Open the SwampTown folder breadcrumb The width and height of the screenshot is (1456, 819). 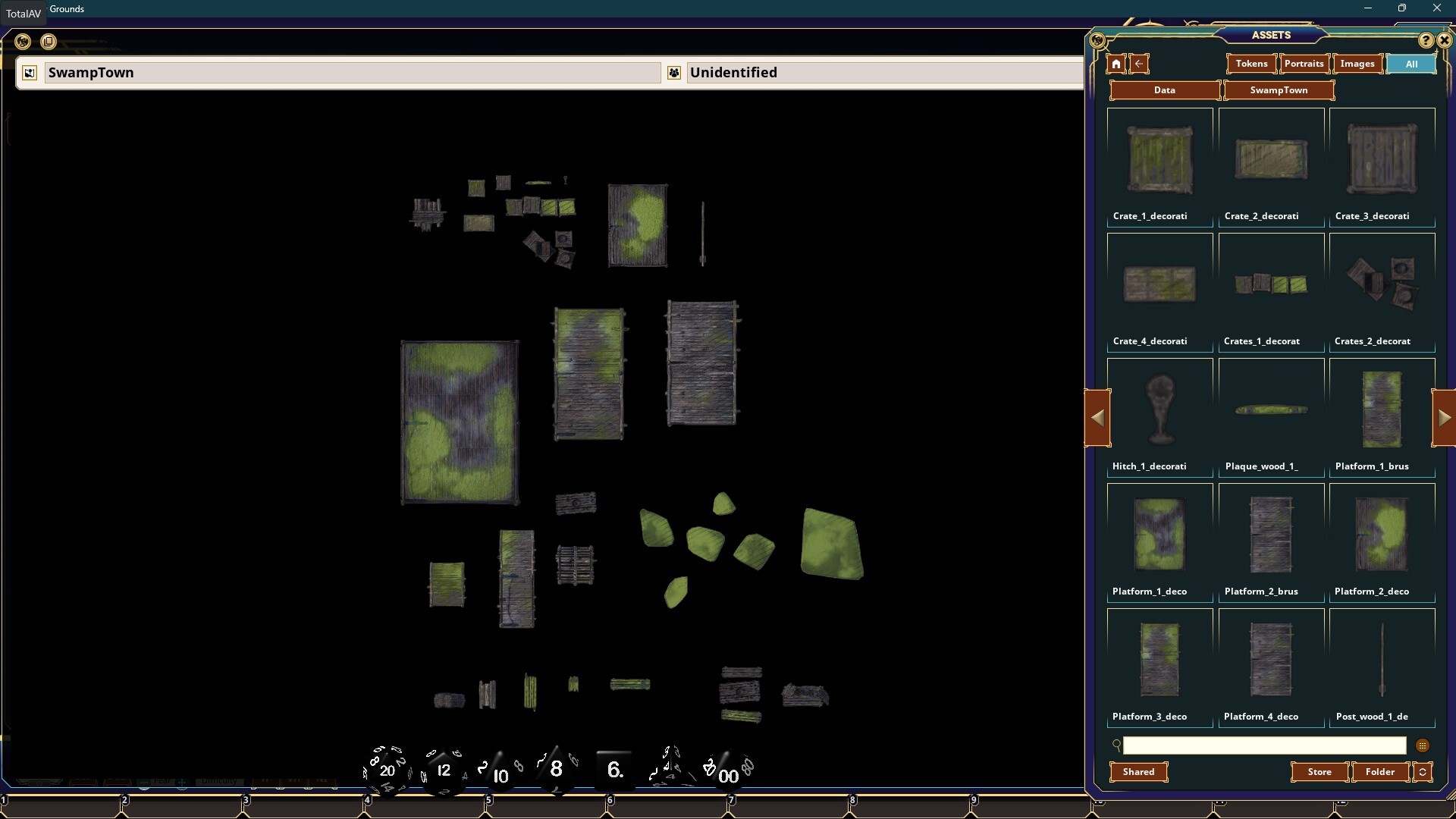(x=1279, y=90)
